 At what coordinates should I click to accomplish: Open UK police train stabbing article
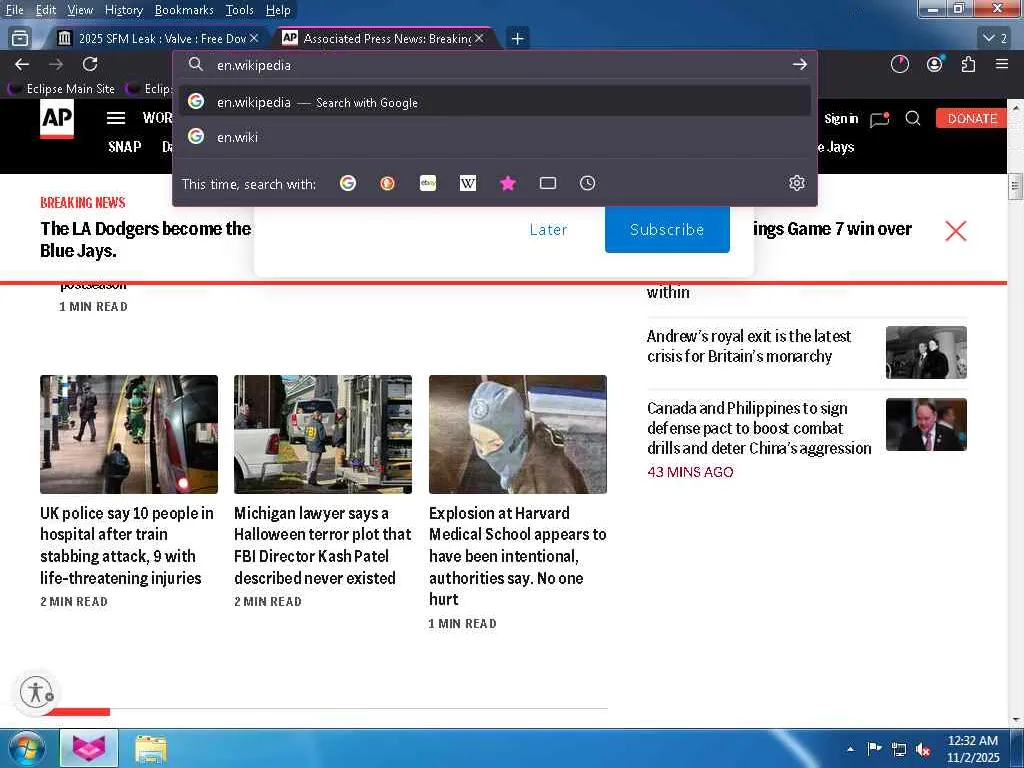pos(127,545)
